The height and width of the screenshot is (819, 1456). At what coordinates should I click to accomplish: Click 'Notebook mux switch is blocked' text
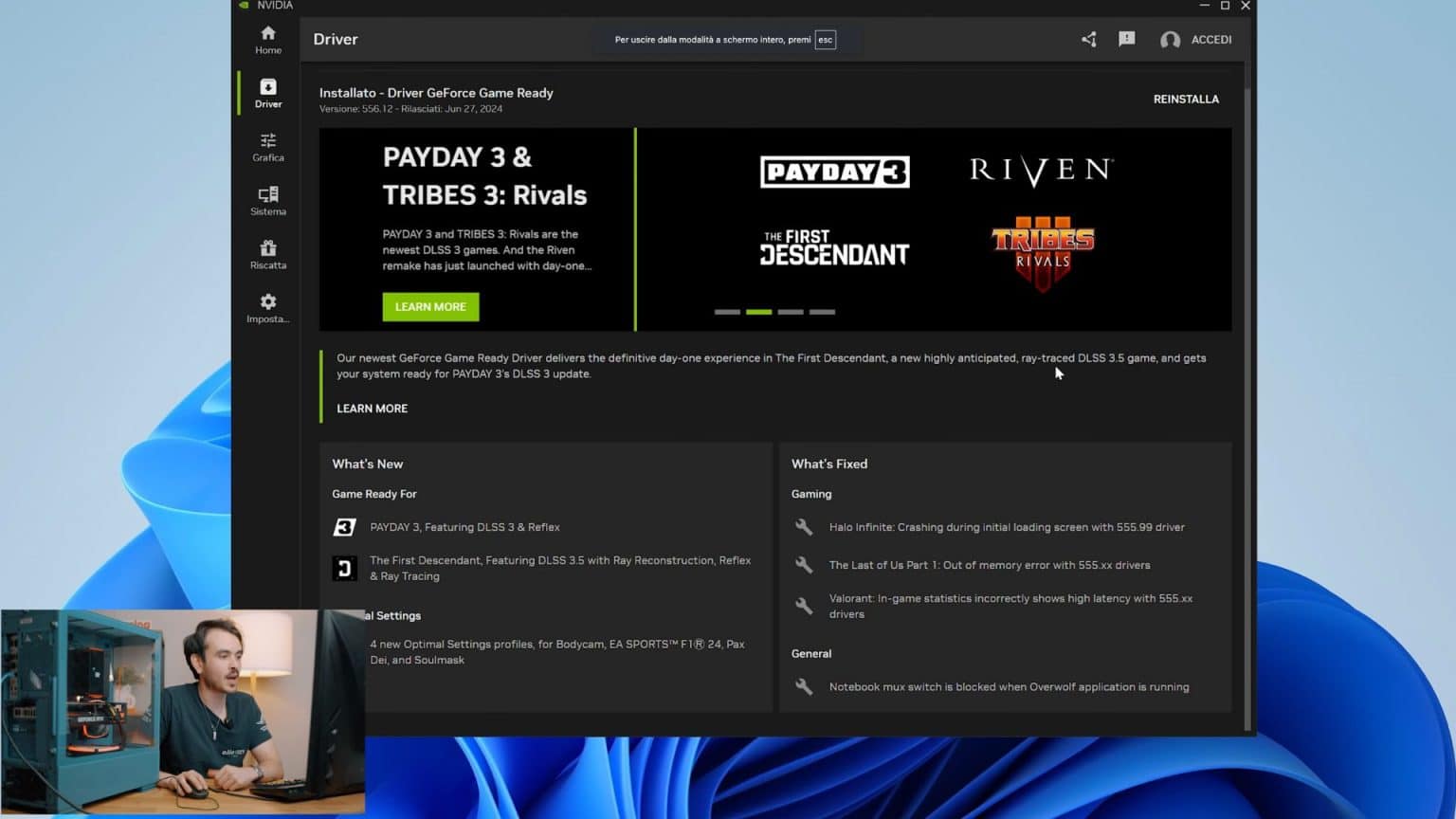click(1009, 687)
